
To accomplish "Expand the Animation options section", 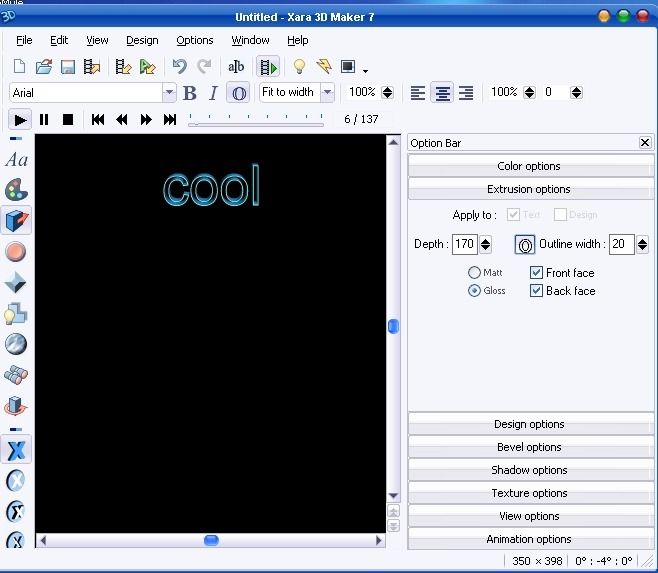I will (531, 539).
